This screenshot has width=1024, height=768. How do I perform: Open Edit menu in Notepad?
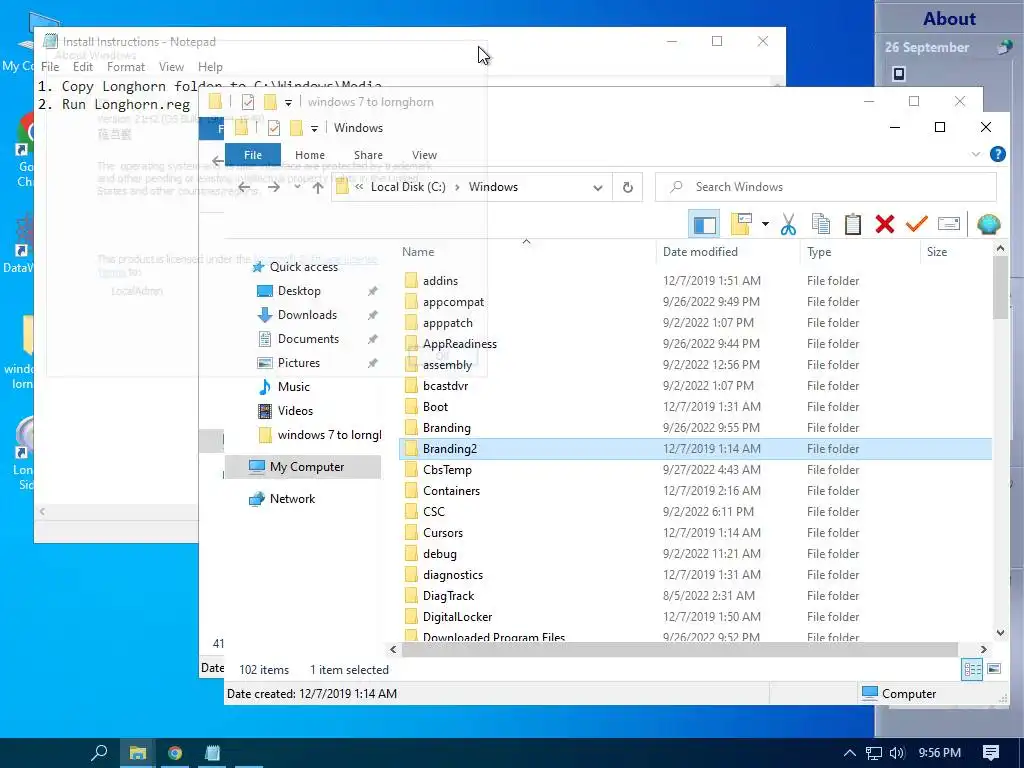point(82,67)
